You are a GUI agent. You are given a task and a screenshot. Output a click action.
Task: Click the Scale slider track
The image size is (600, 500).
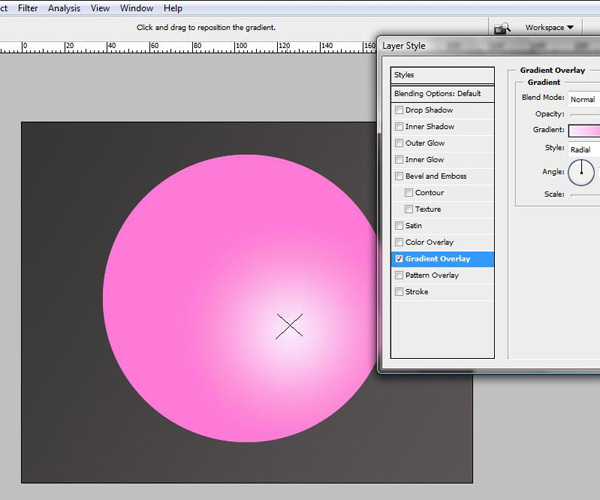(x=585, y=195)
